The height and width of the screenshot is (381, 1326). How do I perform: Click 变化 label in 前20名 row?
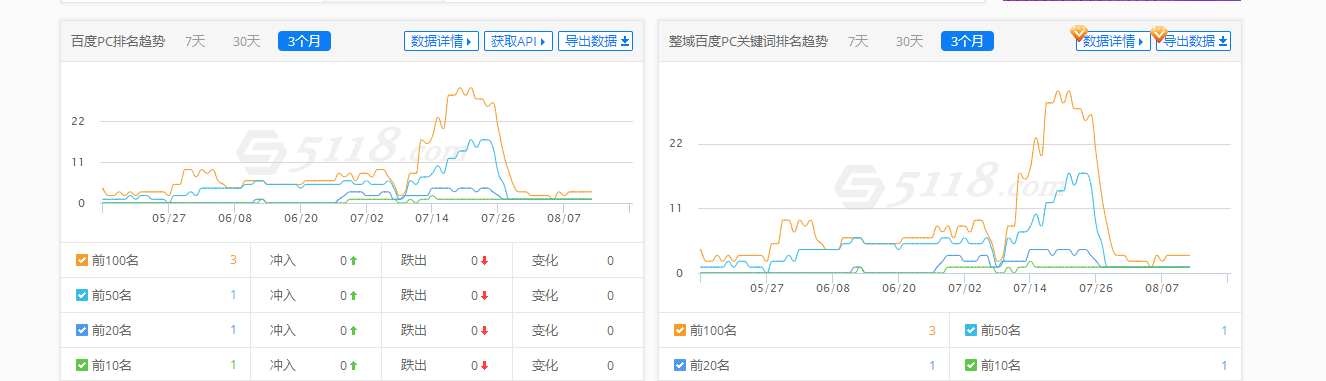pyautogui.click(x=545, y=330)
